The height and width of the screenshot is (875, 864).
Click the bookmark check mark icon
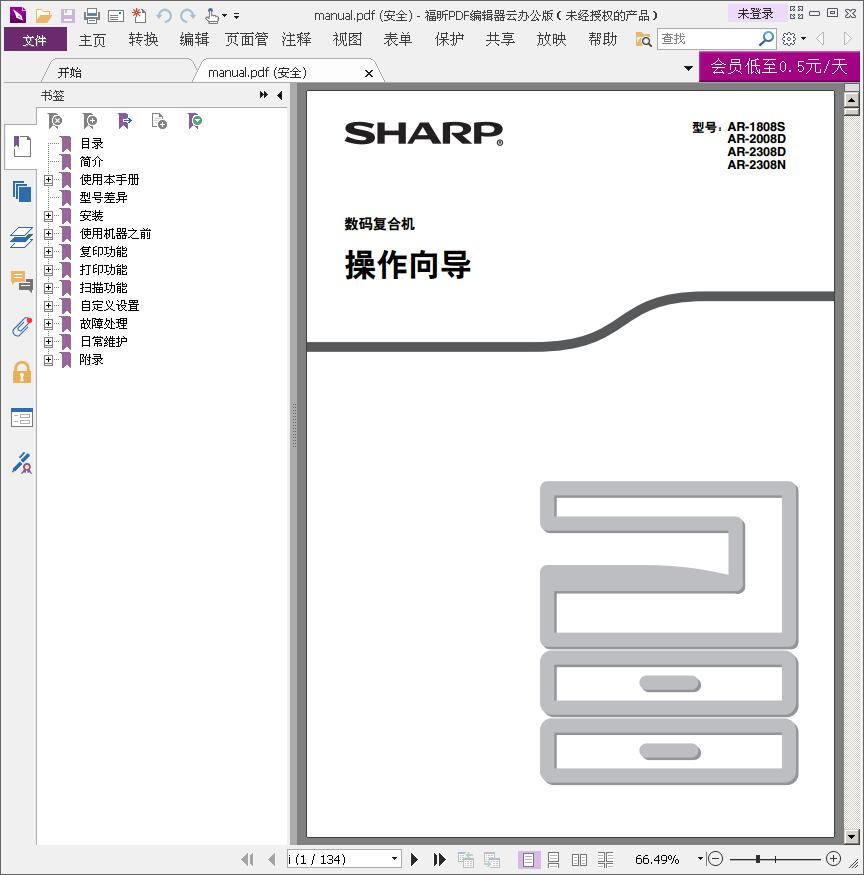click(195, 121)
